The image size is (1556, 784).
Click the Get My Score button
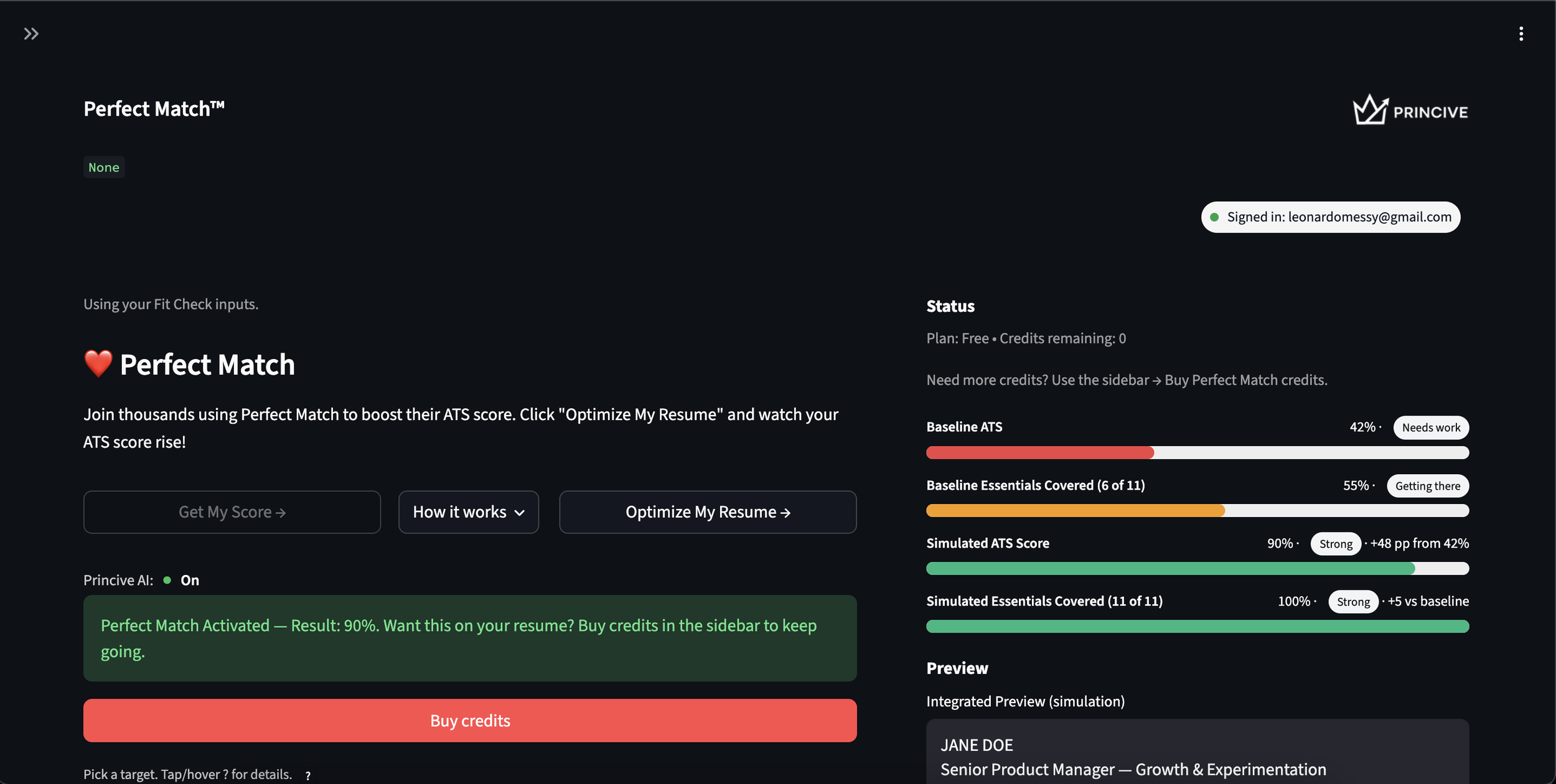coord(232,512)
